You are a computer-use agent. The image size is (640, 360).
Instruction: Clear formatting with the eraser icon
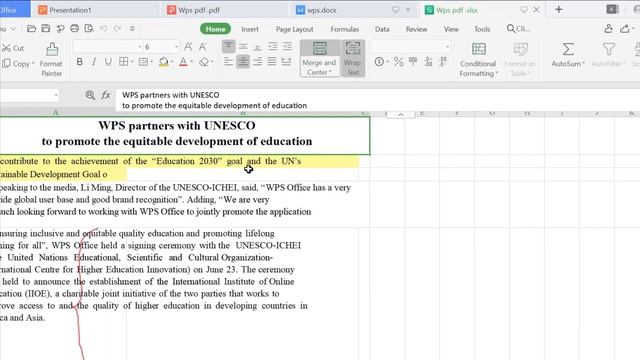204,62
